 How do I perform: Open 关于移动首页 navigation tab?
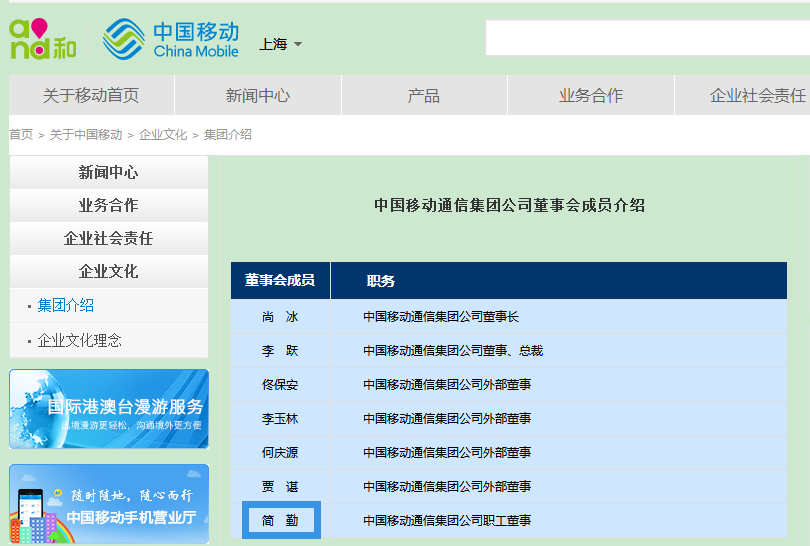(91, 96)
